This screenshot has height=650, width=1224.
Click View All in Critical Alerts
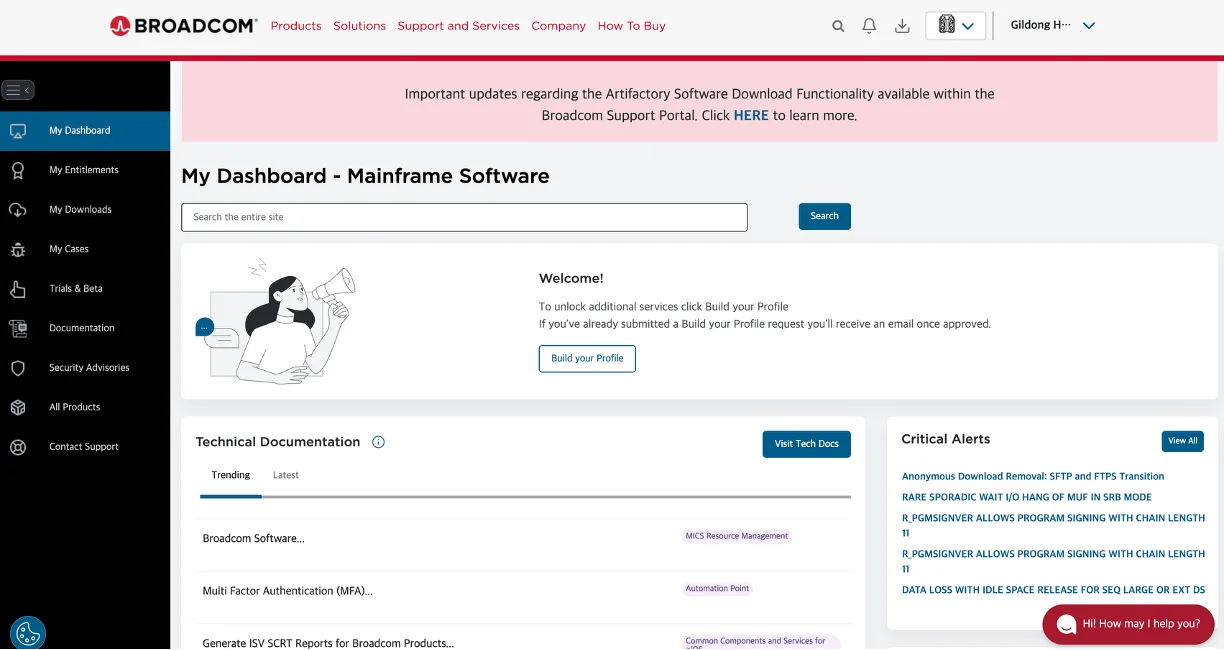(x=1183, y=441)
